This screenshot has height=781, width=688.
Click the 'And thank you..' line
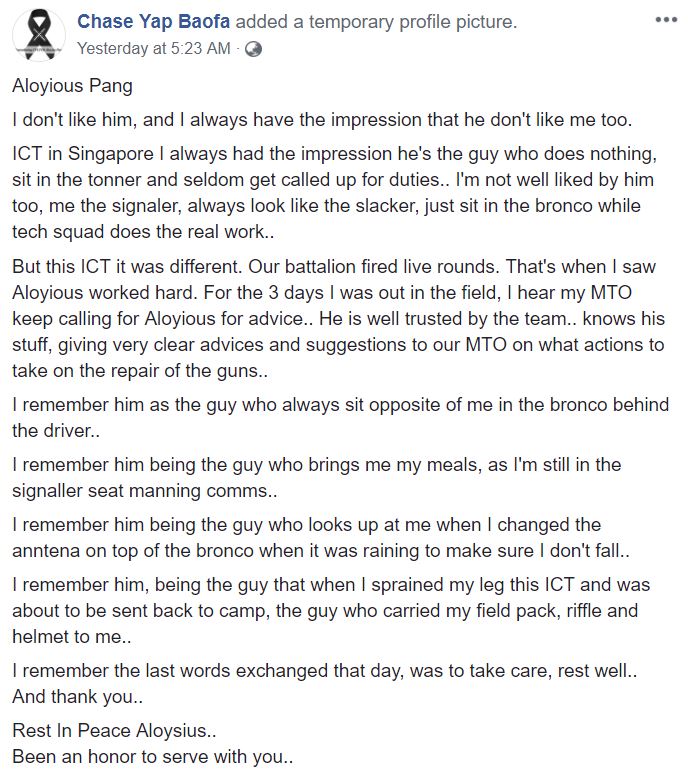tap(77, 697)
